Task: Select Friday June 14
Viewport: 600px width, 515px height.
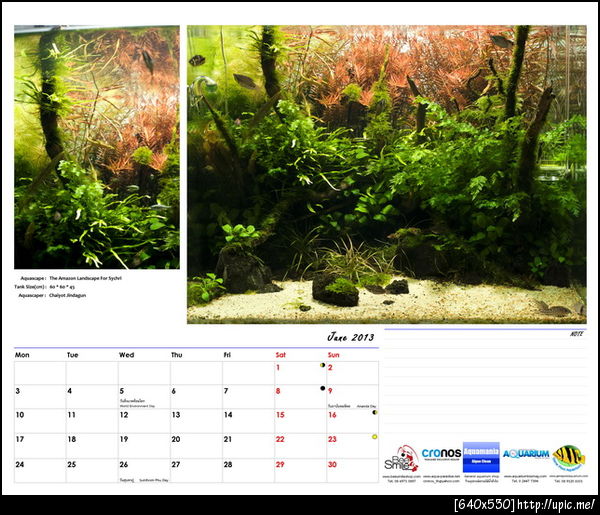Action: pyautogui.click(x=248, y=421)
